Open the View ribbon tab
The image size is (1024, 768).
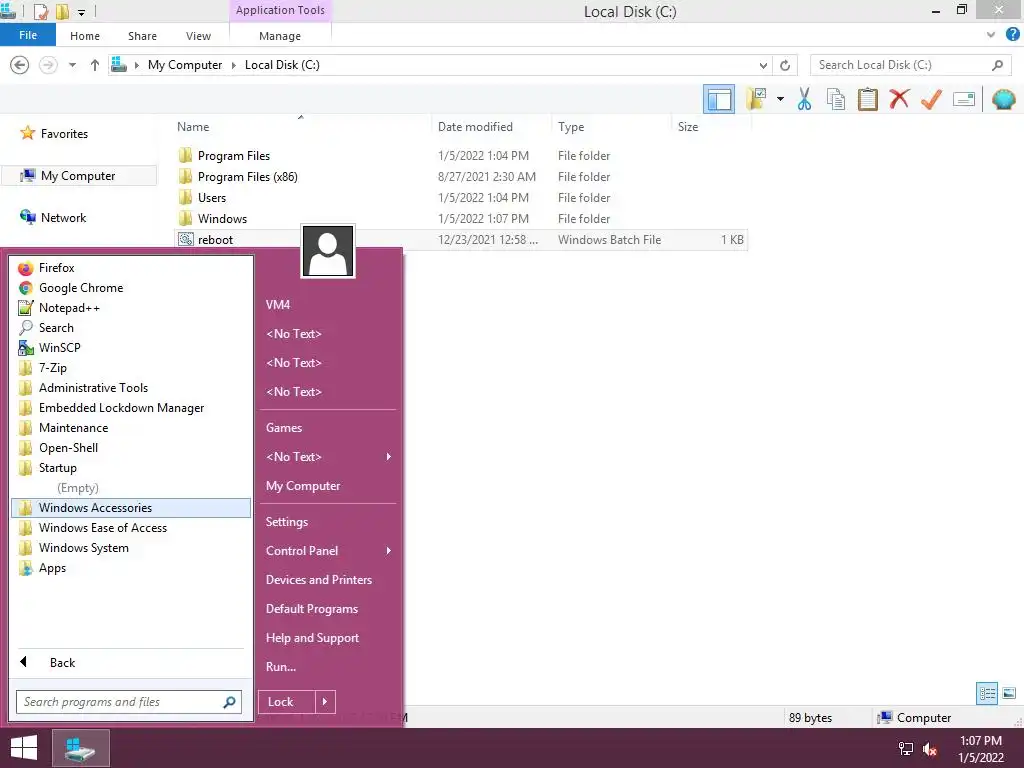tap(198, 36)
